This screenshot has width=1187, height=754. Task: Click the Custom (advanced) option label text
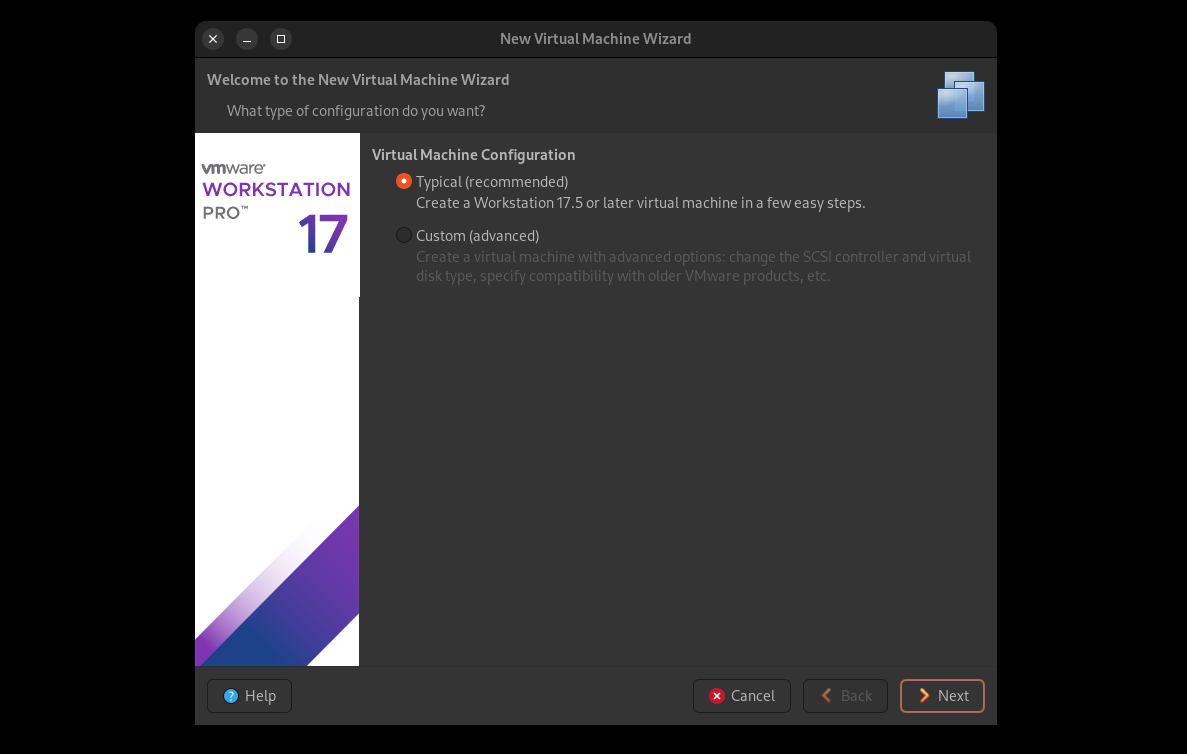click(477, 236)
